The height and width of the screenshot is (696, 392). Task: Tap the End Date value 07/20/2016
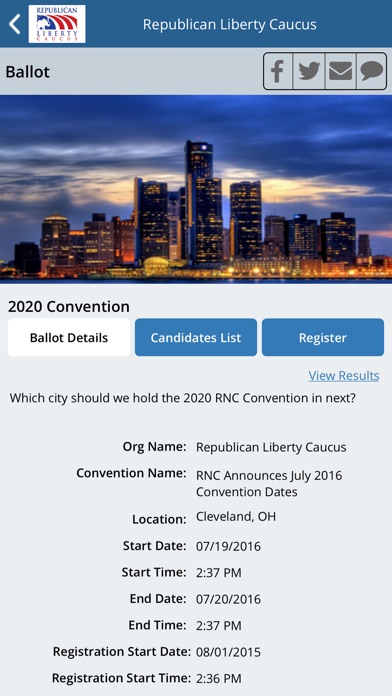click(x=228, y=599)
